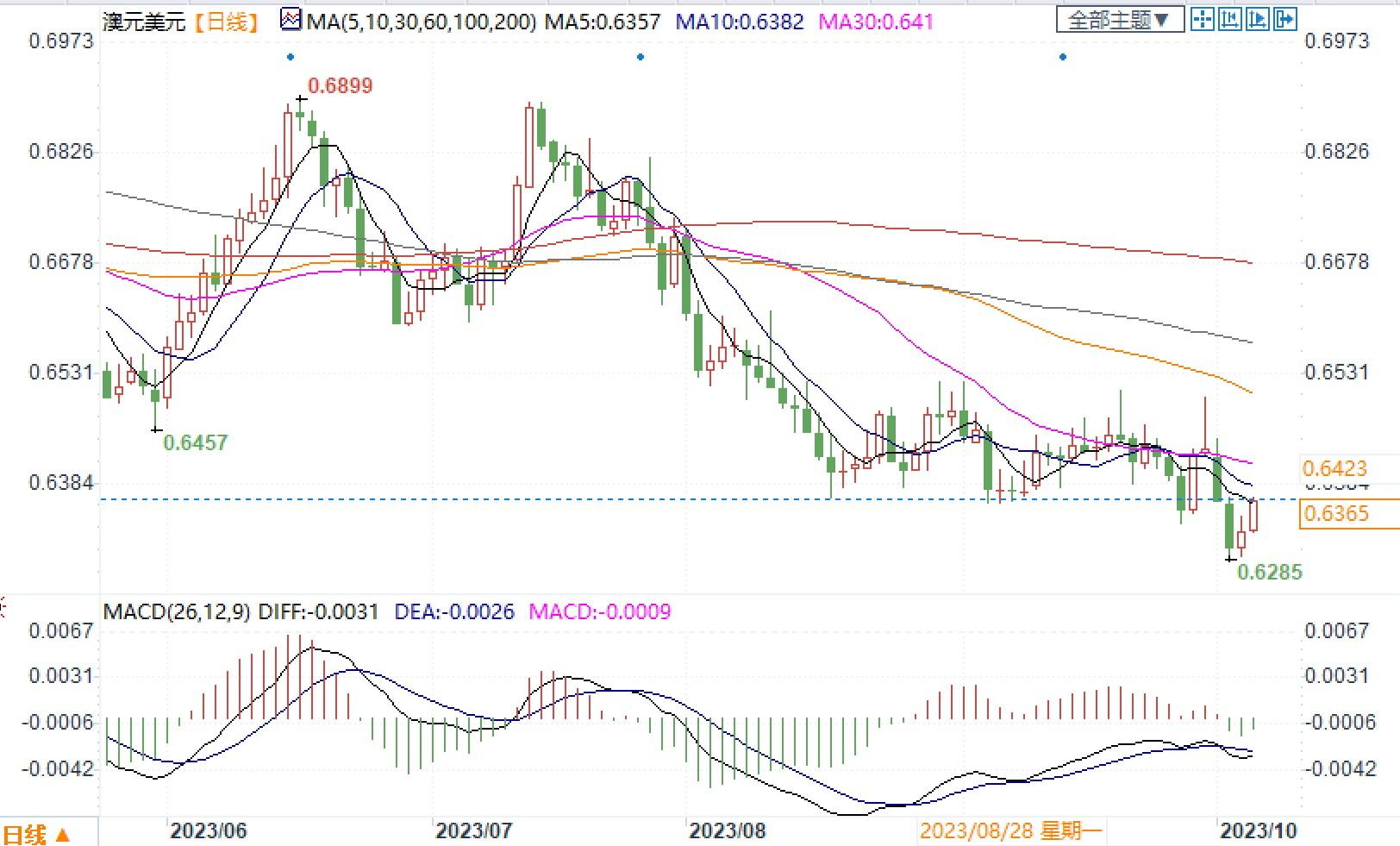Click the crosshair cursor icon in top toolbar
1400x846 pixels.
1203,19
